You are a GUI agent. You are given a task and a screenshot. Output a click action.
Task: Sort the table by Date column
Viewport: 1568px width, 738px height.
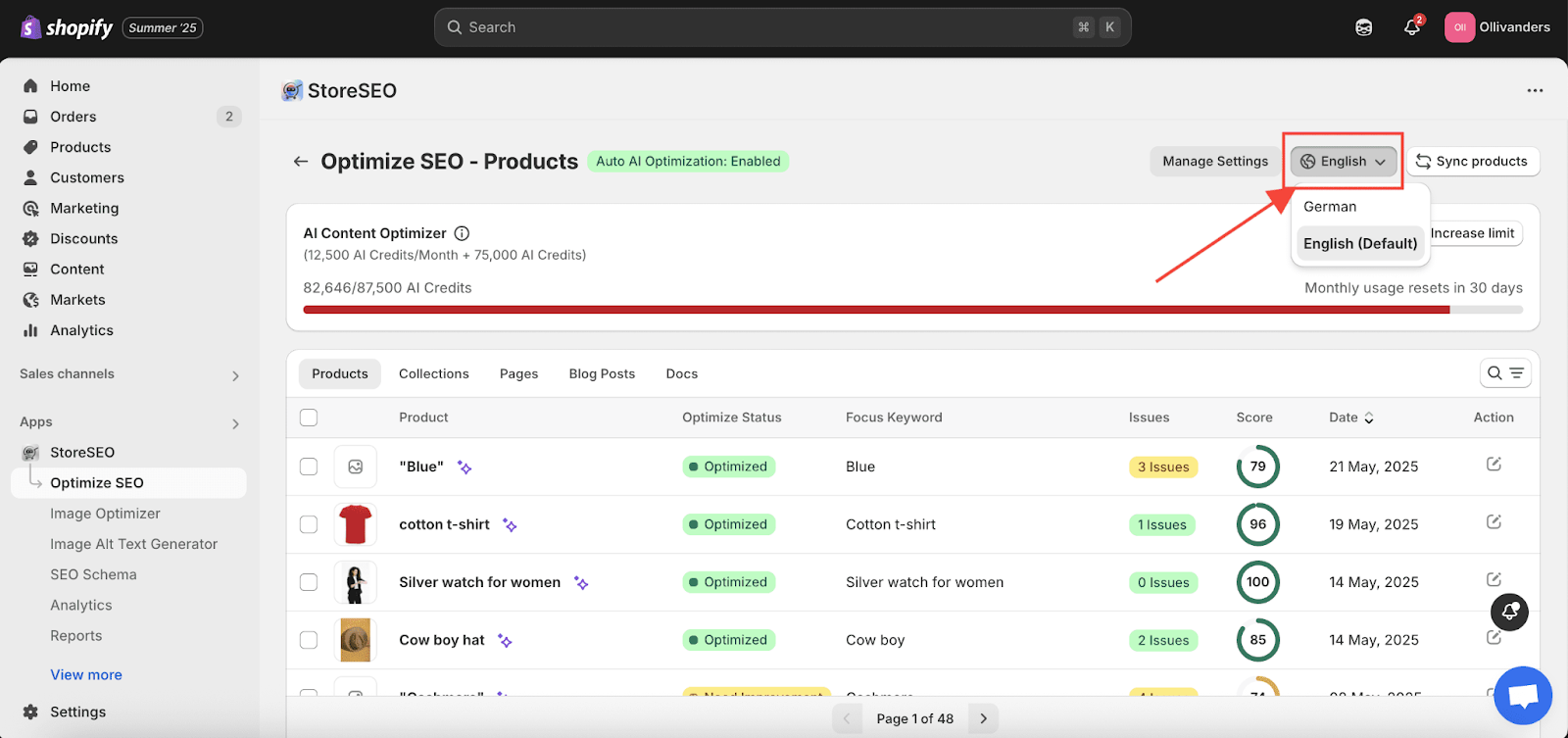click(1351, 418)
